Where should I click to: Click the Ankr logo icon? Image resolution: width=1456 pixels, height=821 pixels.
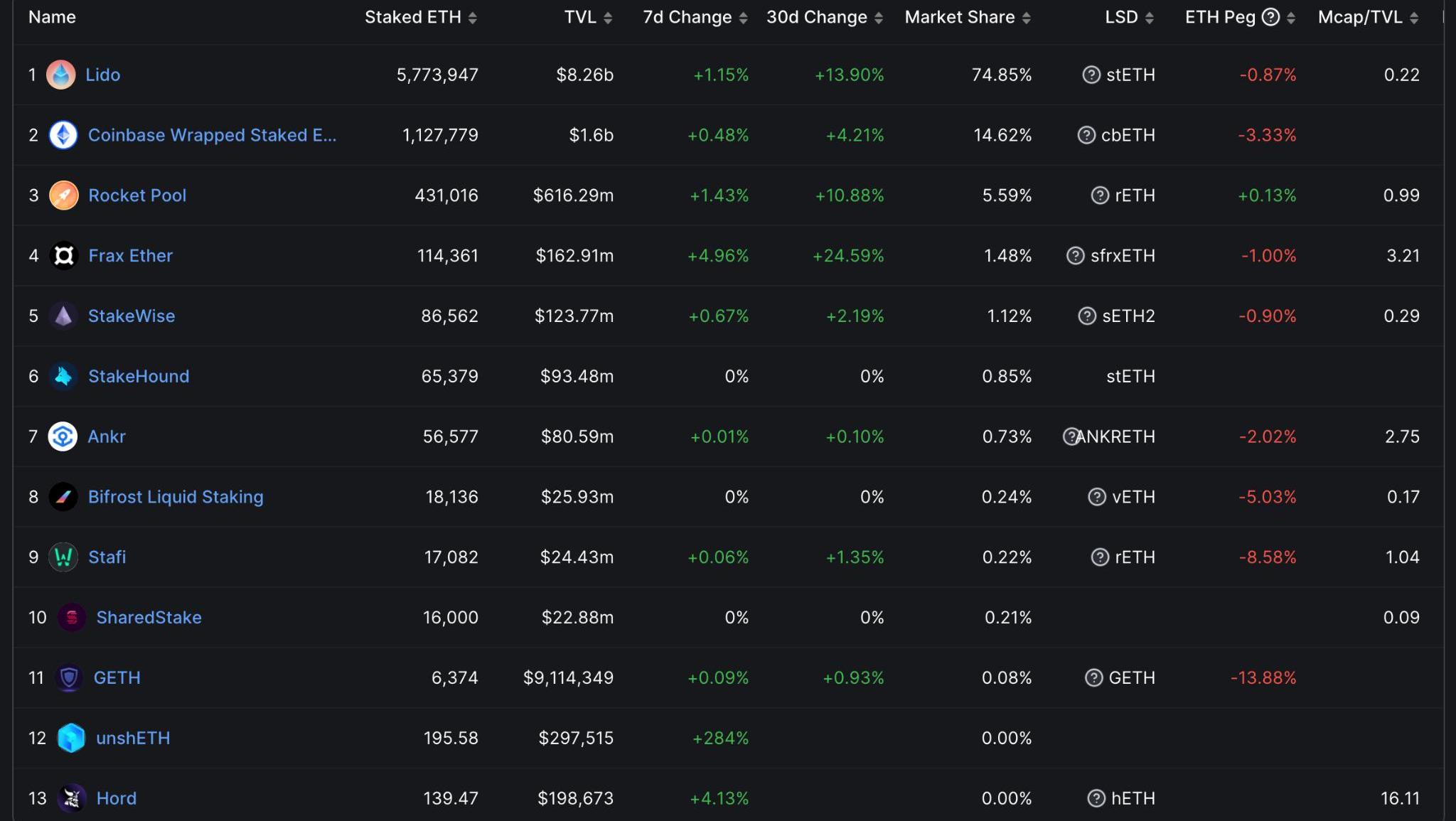(63, 436)
